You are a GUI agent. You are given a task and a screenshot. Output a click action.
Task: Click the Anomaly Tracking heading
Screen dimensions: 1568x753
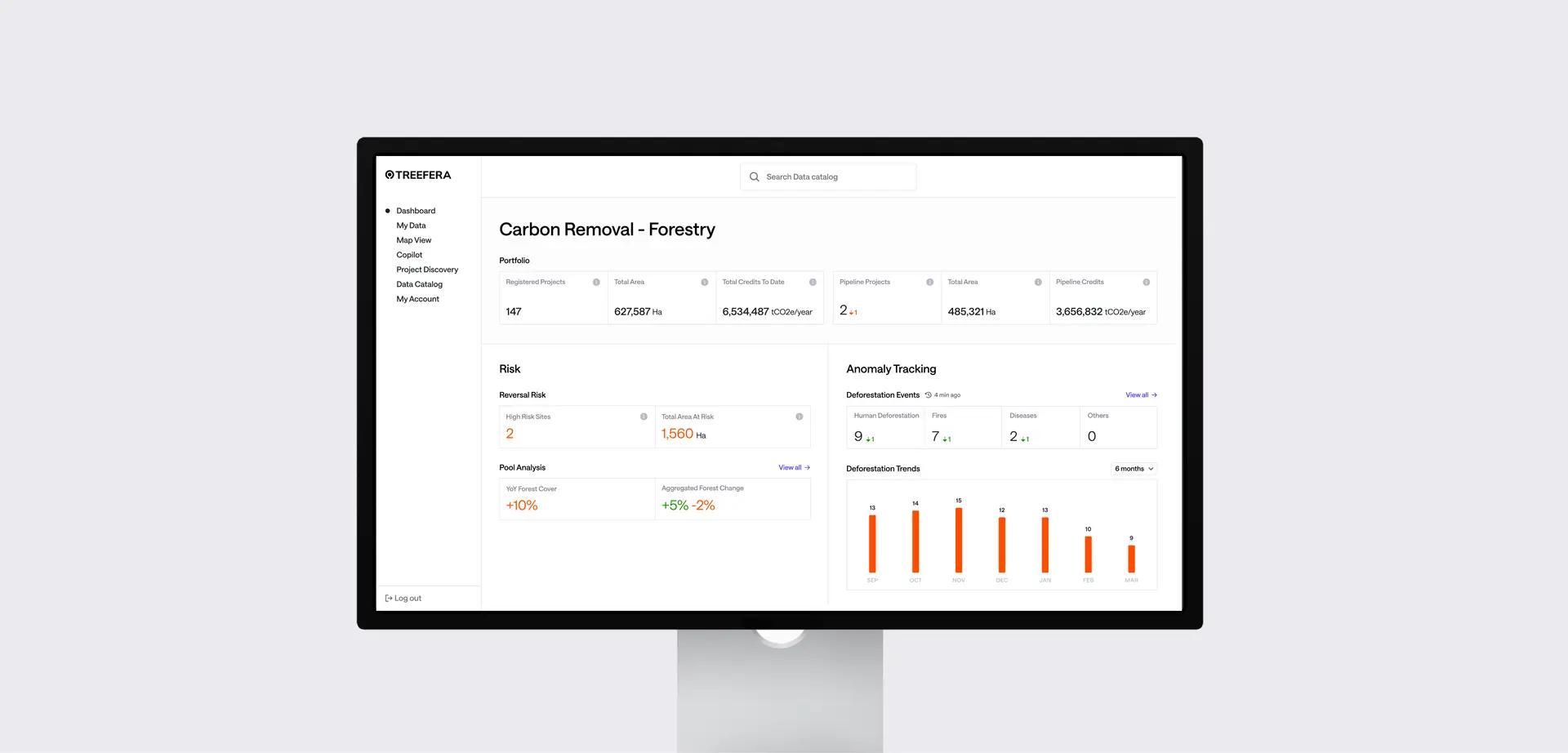(x=891, y=369)
